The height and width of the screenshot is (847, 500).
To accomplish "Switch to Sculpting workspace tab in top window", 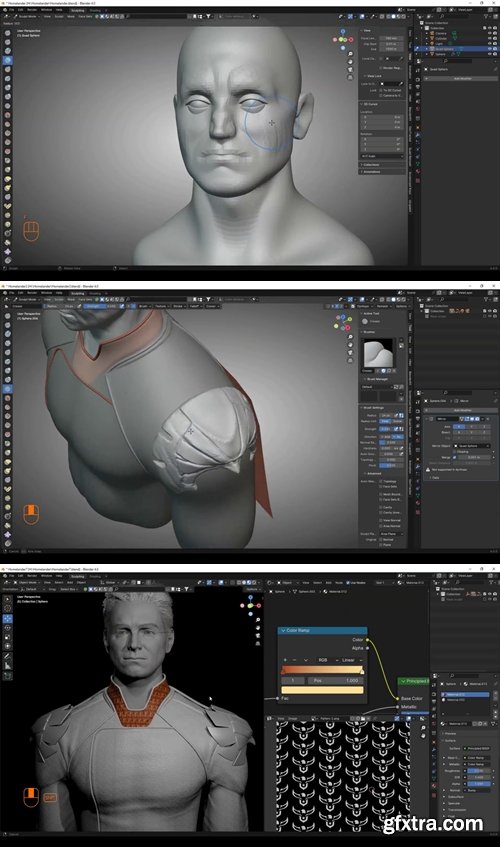I will pos(78,10).
